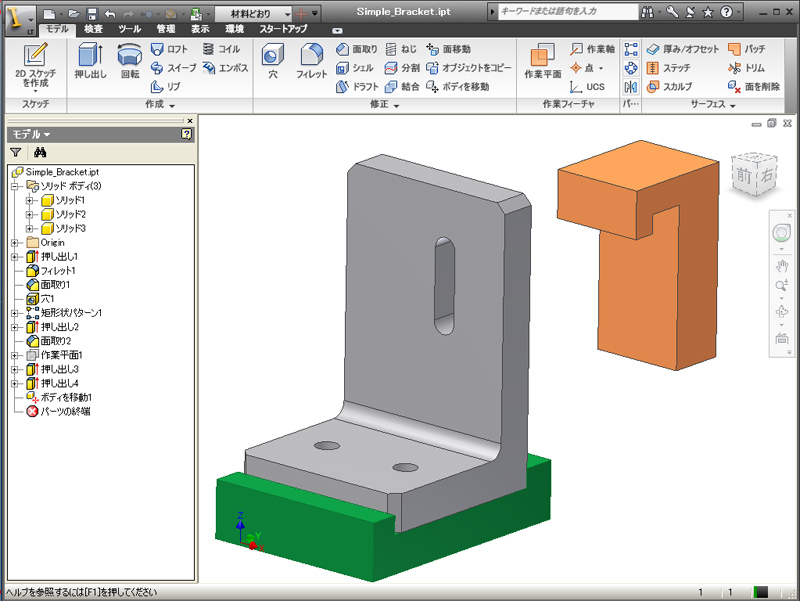Activate the フィレット (Fillet) tool
800x601 pixels.
point(311,61)
